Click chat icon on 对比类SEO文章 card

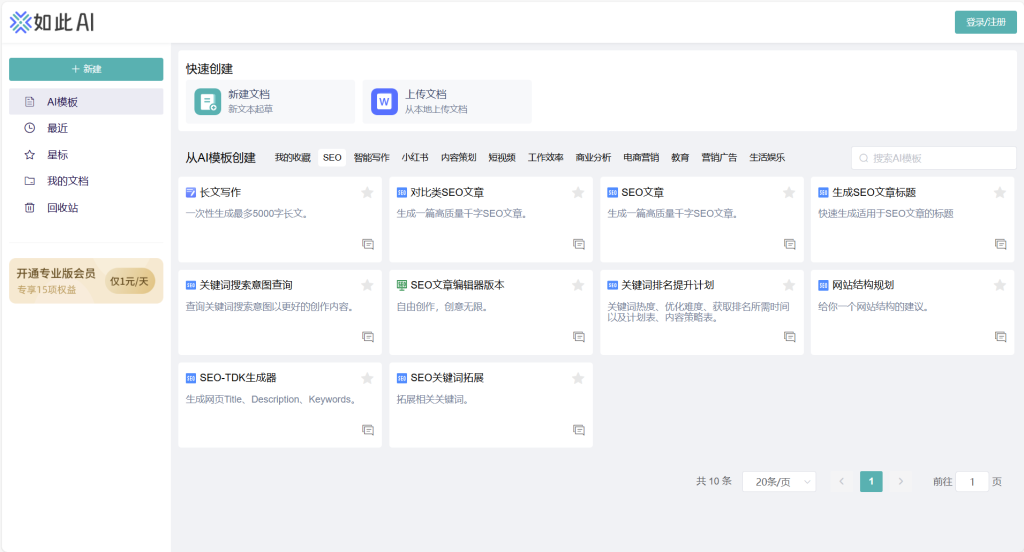coord(579,244)
